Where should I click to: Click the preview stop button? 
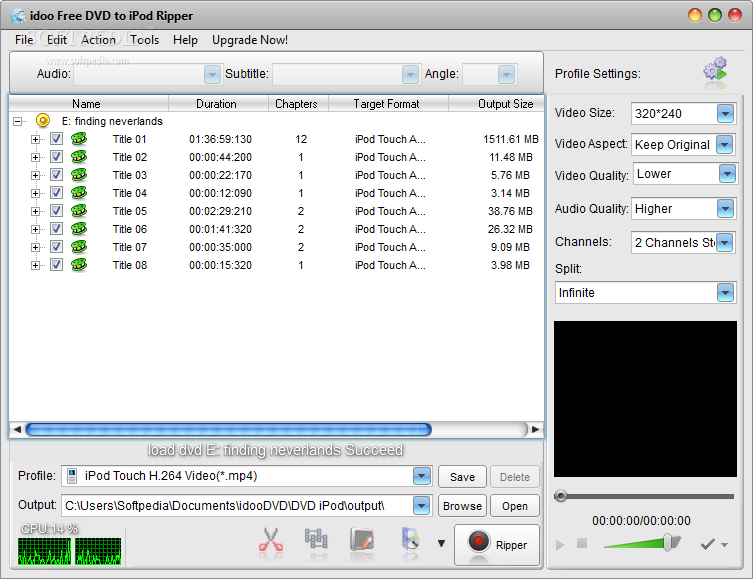tap(582, 543)
